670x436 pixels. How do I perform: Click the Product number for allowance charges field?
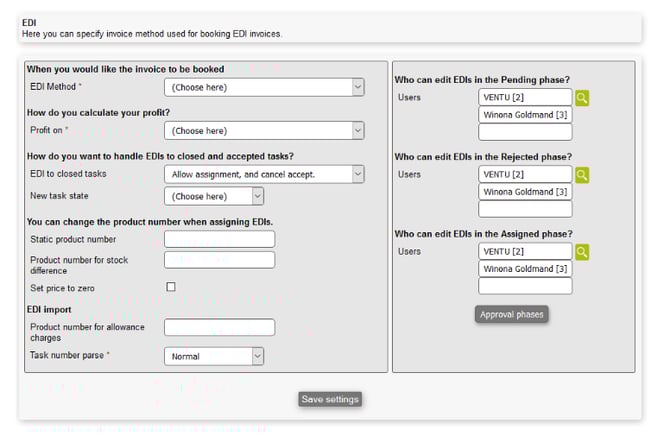pos(219,327)
